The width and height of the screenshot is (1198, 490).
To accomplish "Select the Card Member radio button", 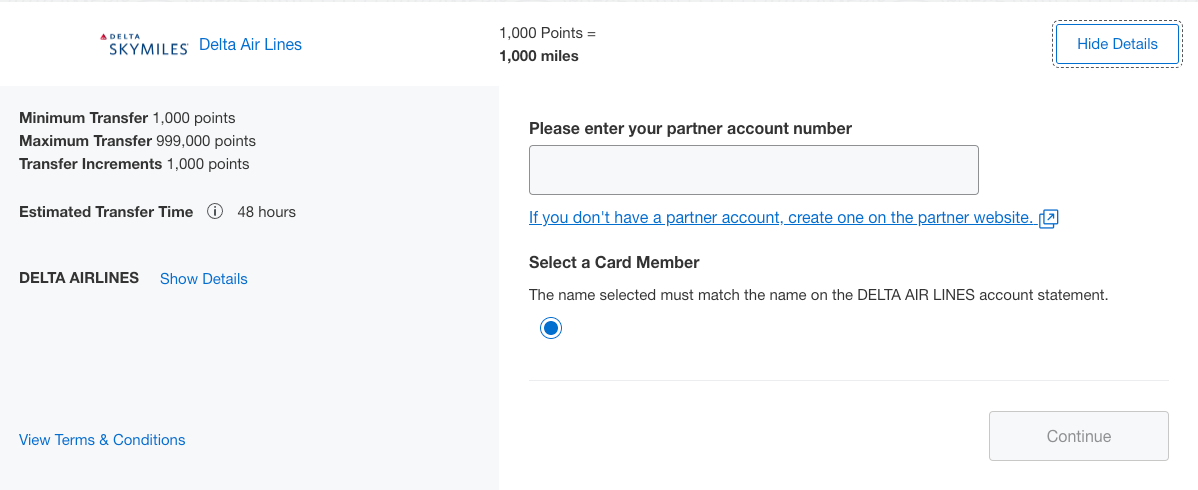I will 550,328.
